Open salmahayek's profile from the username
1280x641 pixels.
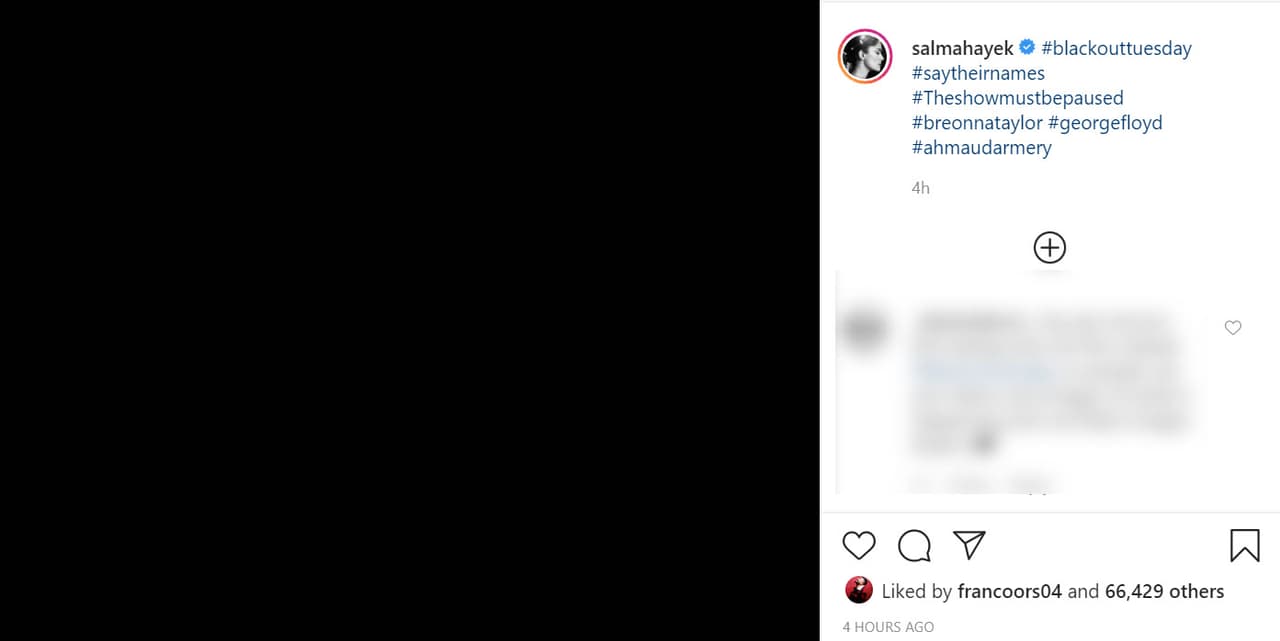tap(962, 47)
